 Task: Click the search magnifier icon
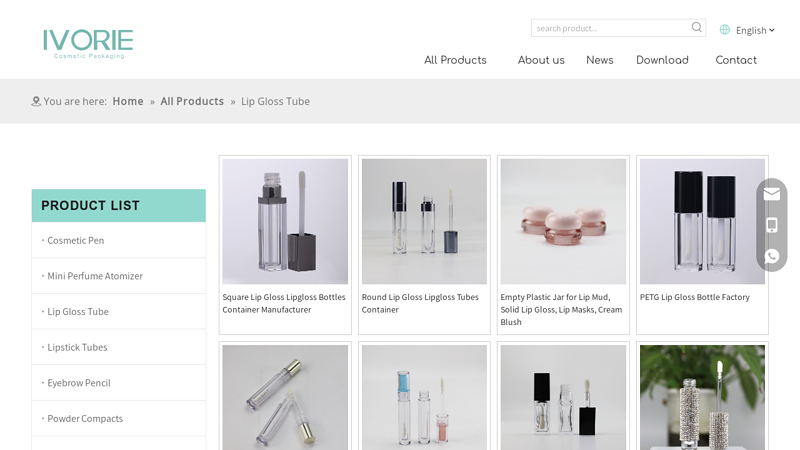(696, 27)
